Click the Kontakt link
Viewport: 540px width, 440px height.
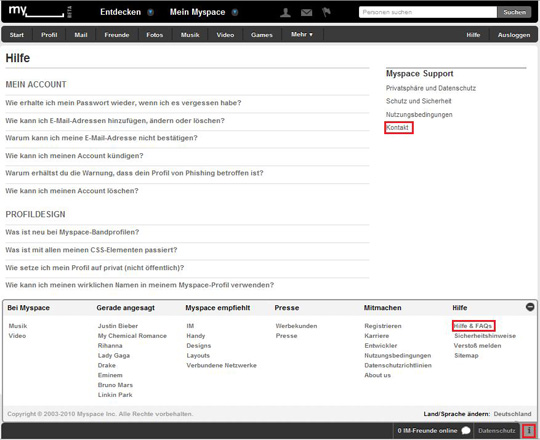coord(397,127)
